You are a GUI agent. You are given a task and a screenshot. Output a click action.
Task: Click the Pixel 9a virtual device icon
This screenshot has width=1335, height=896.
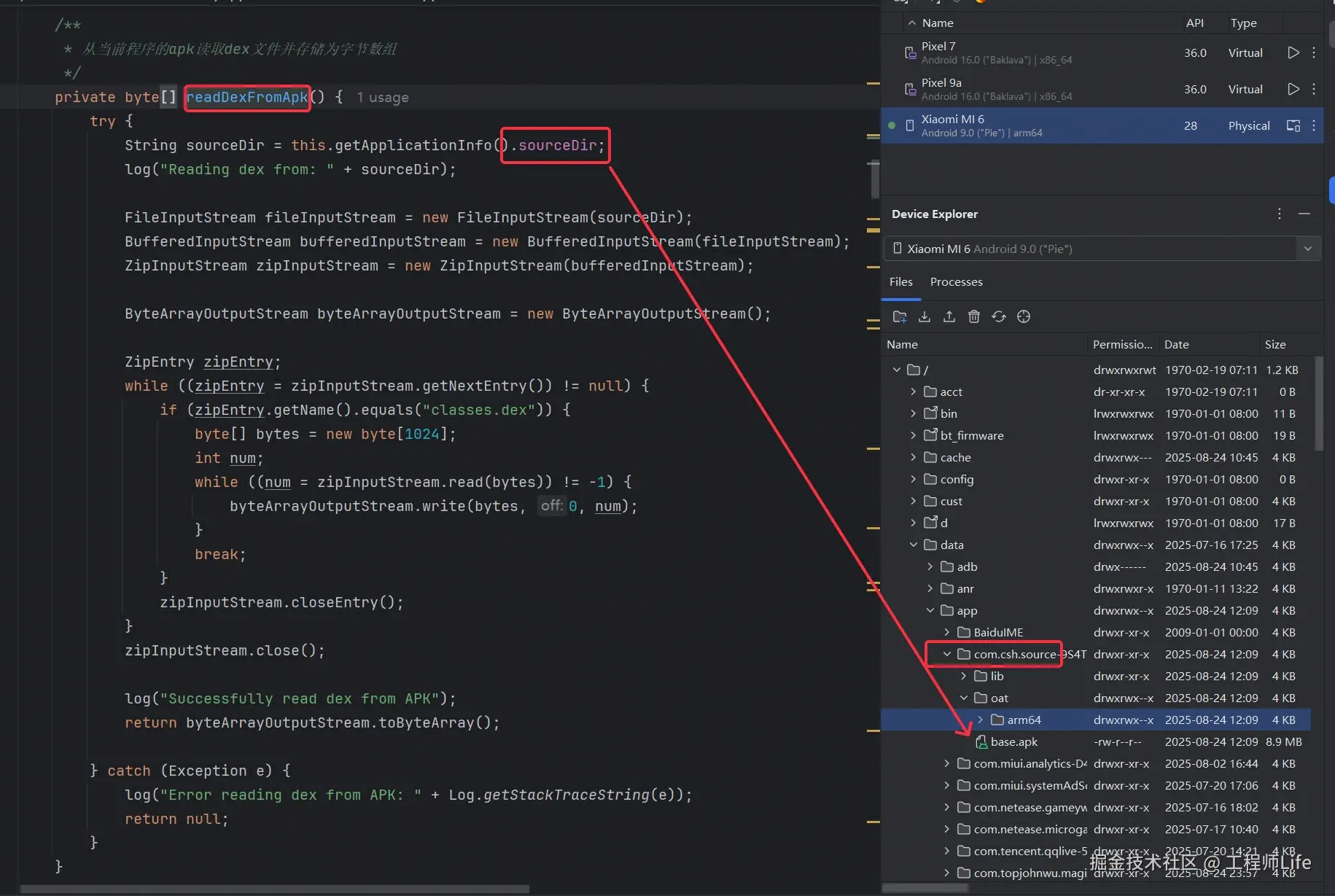910,89
